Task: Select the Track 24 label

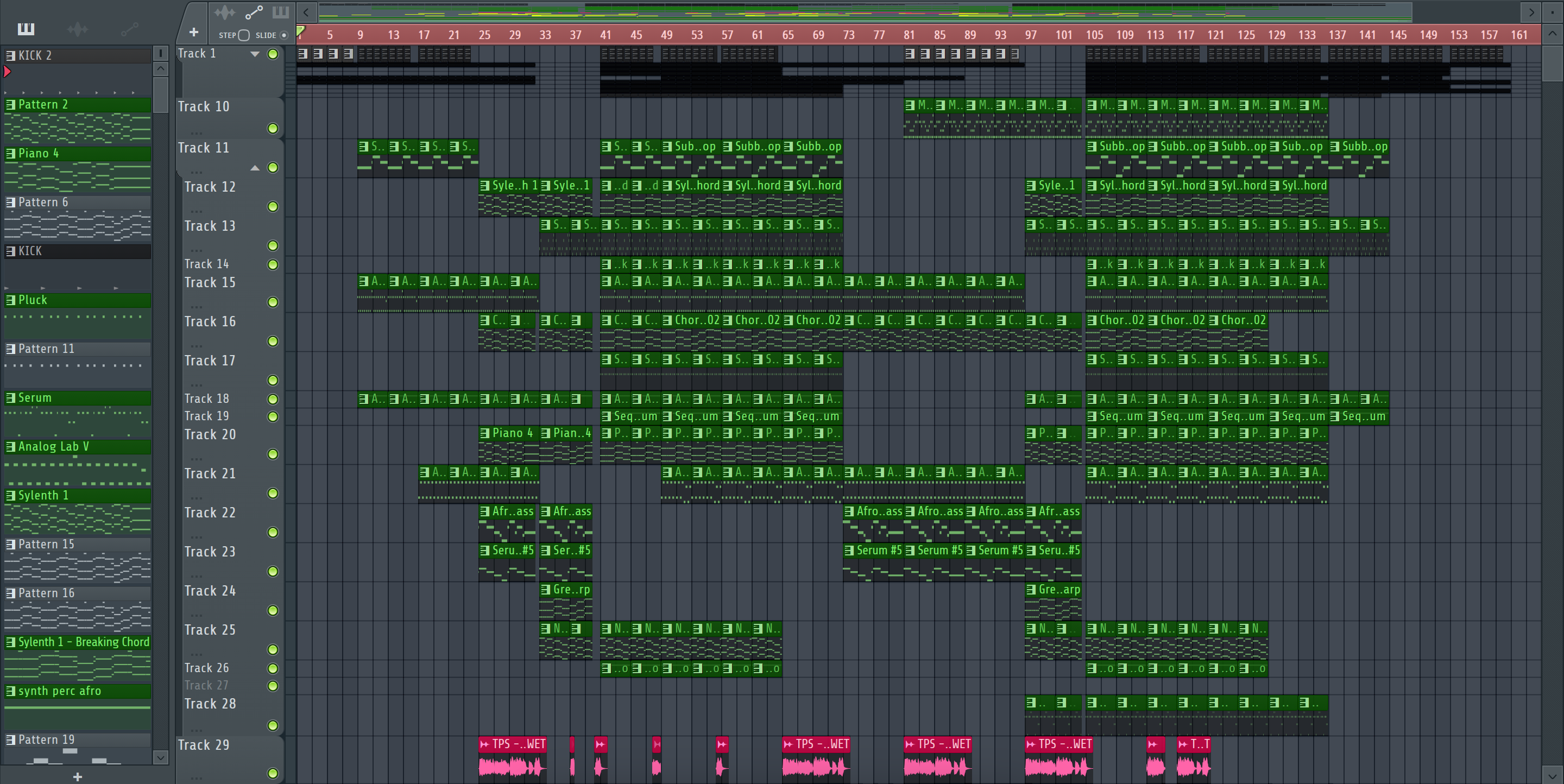Action: pyautogui.click(x=210, y=591)
